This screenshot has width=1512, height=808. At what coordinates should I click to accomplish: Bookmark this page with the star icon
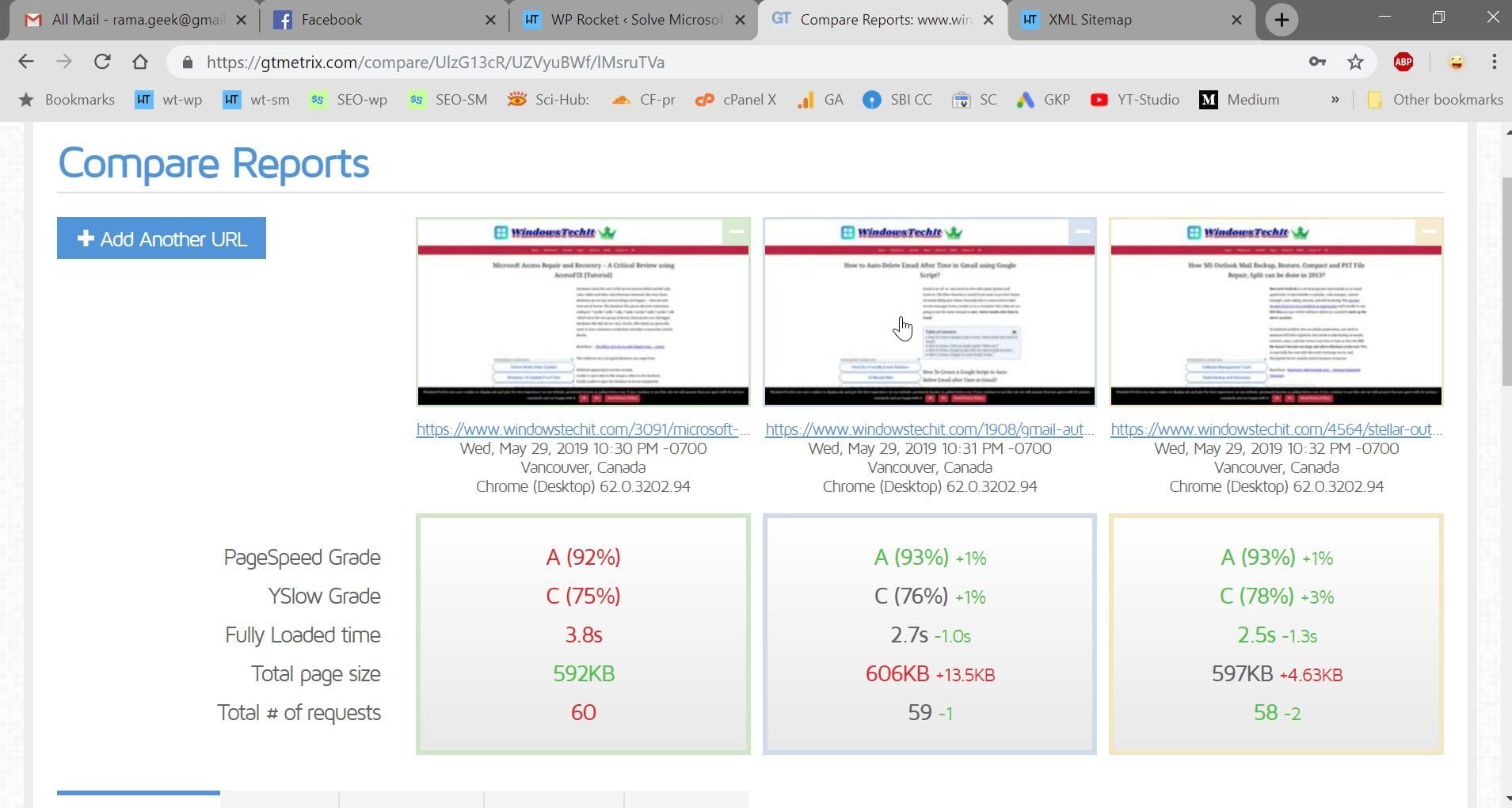(1355, 62)
